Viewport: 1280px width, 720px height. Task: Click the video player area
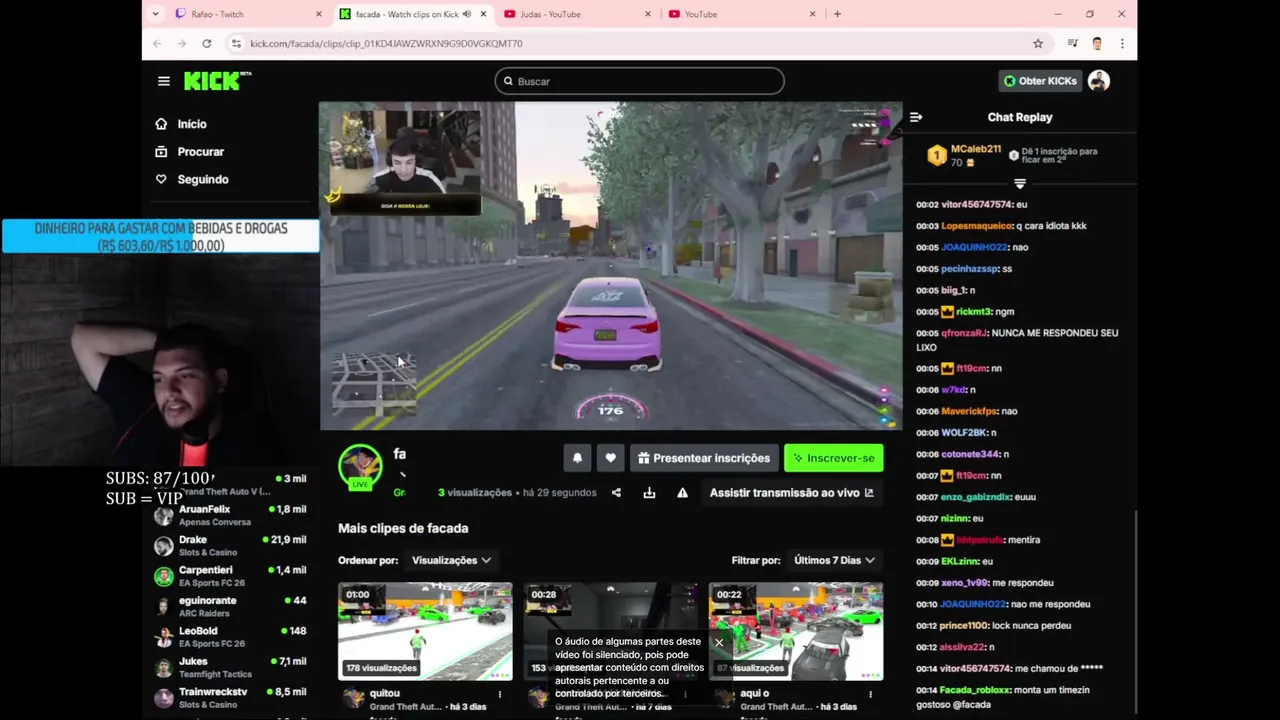click(611, 266)
